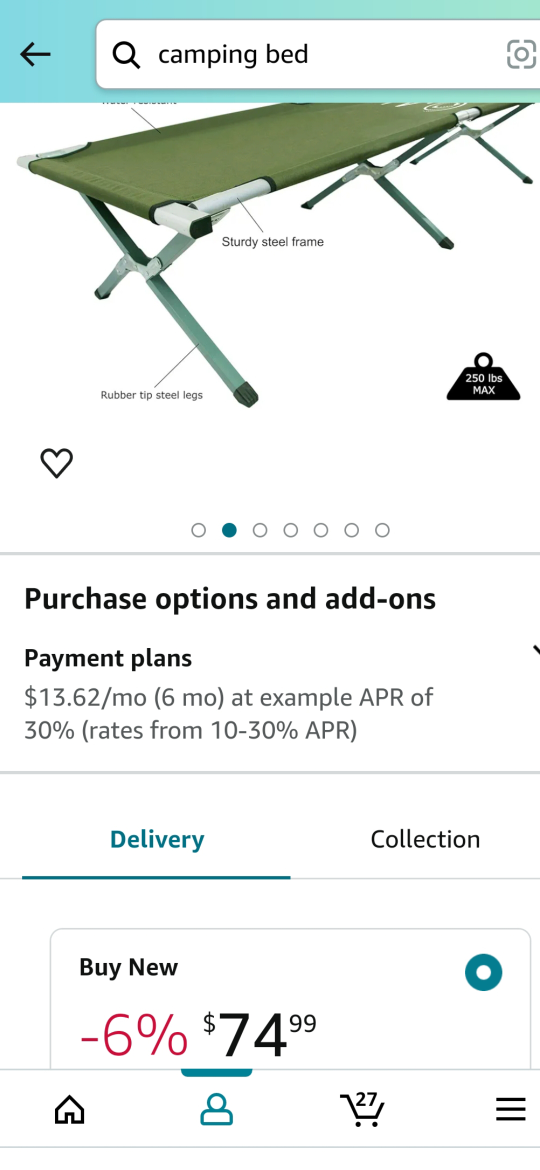Switch to the Delivery tab
The image size is (540, 1170).
tap(157, 839)
